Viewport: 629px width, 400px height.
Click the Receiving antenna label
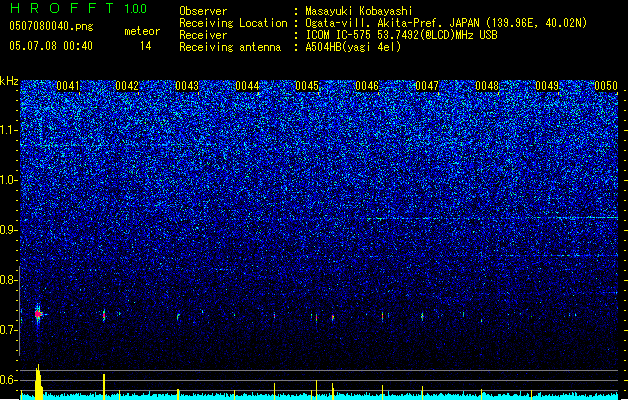pos(230,47)
